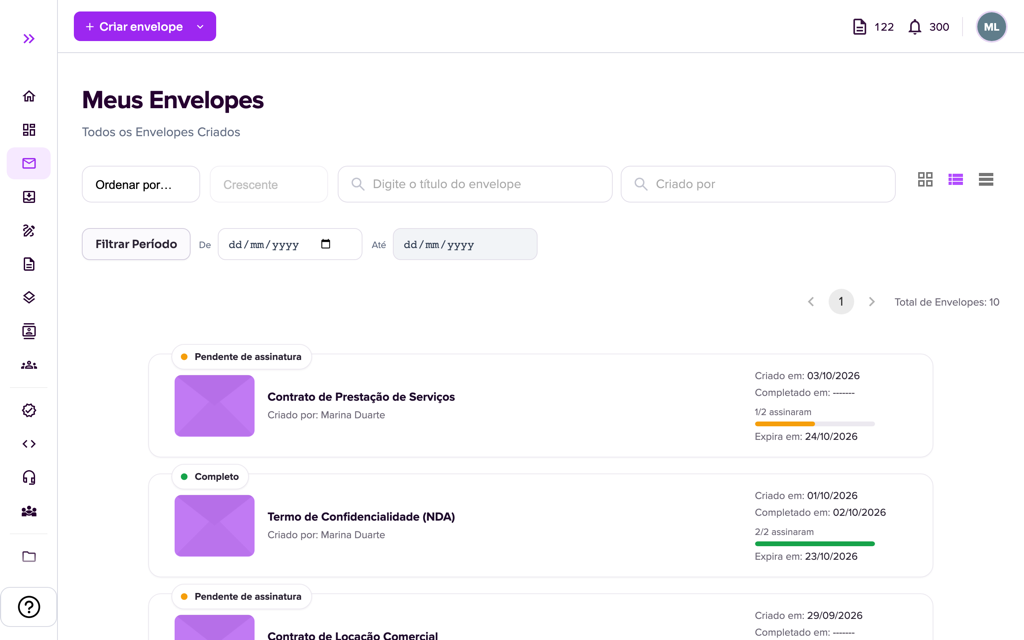This screenshot has width=1024, height=640.
Task: Click Expira em: 24/10/2026 text
Action: pos(806,436)
